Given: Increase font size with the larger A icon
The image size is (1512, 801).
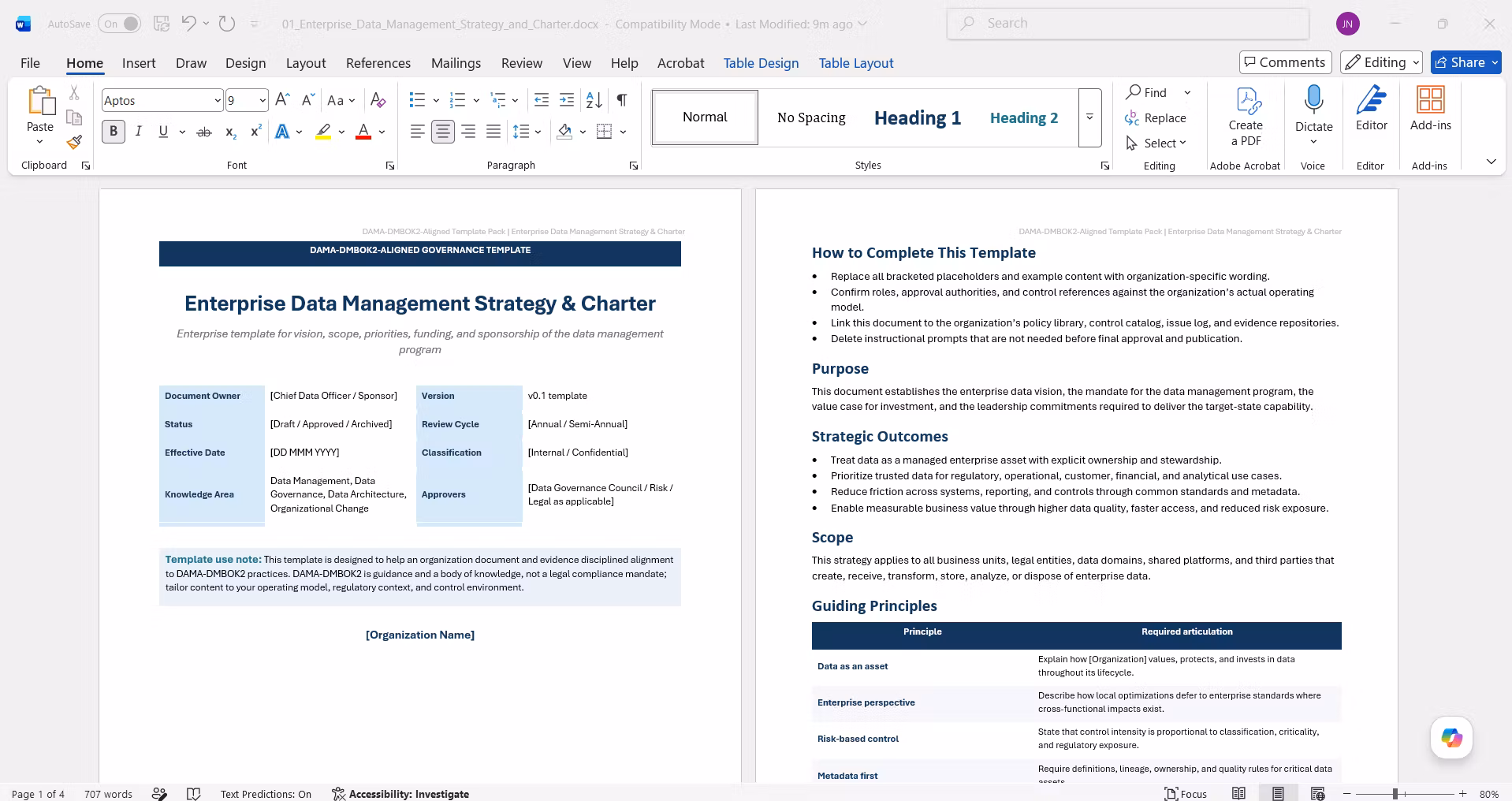Looking at the screenshot, I should tap(282, 100).
